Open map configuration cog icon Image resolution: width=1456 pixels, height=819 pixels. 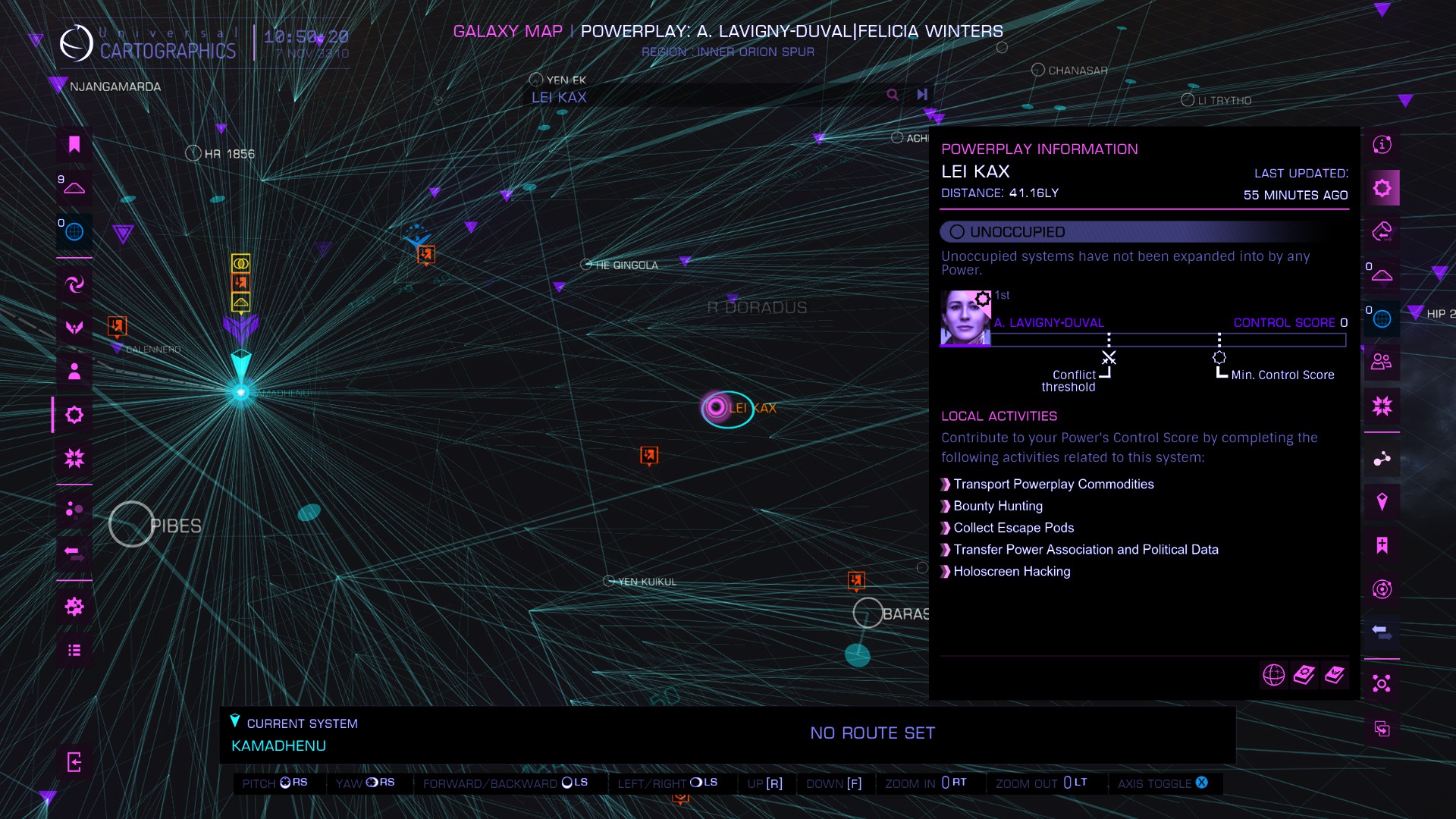[74, 607]
